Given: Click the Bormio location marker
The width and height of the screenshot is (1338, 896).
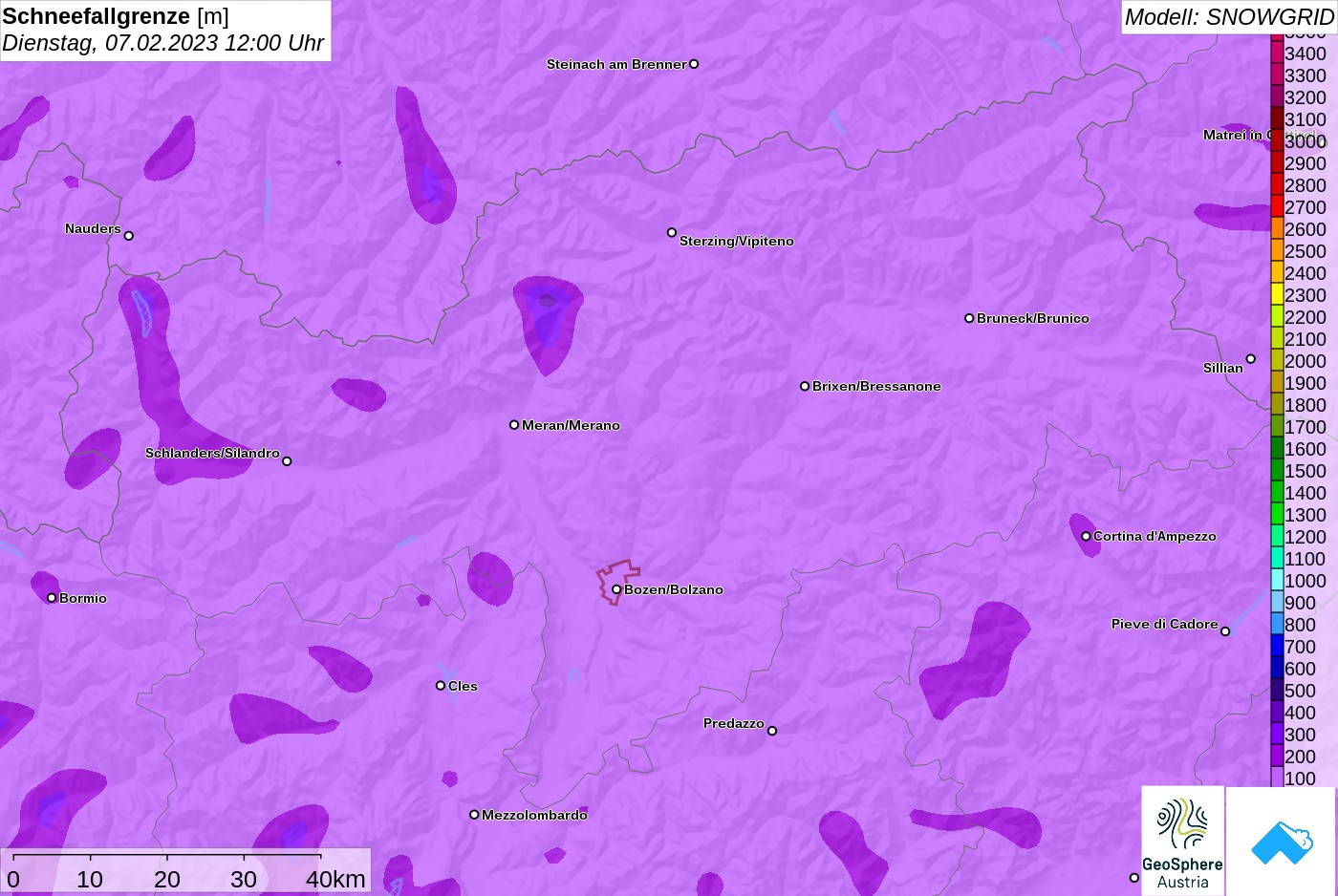Looking at the screenshot, I should [52, 598].
